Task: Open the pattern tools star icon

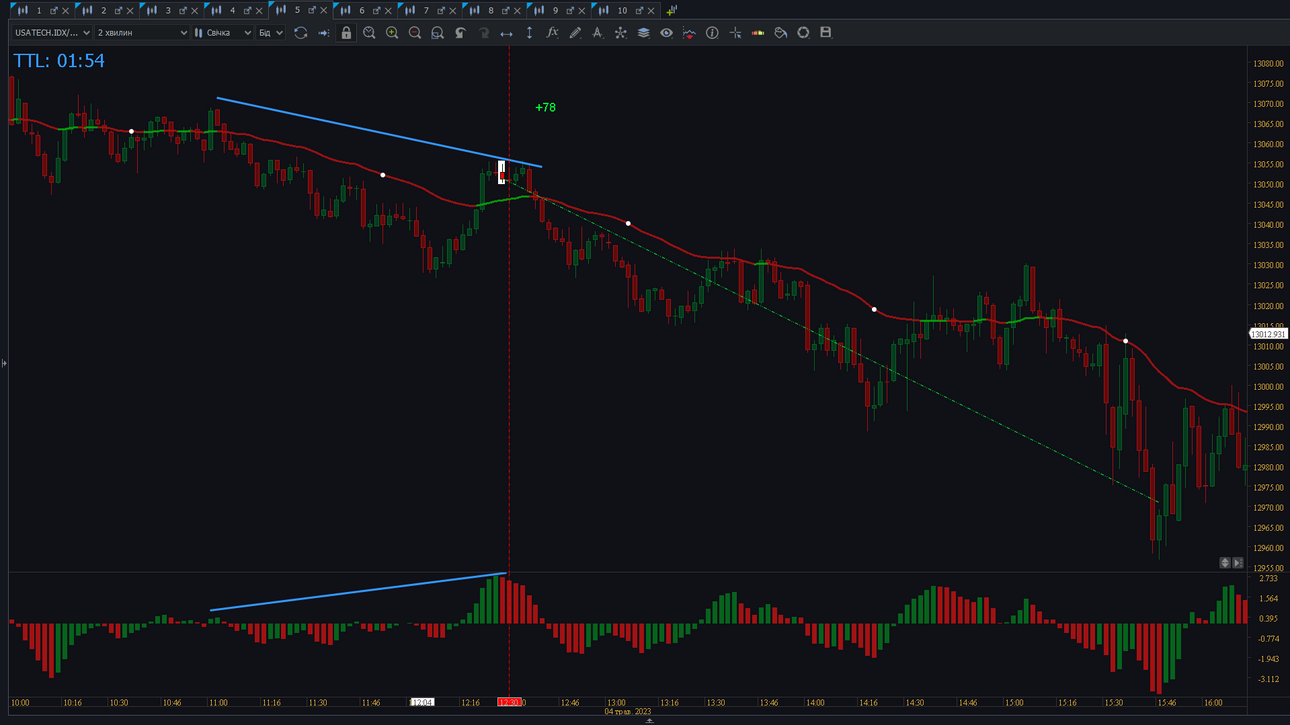Action: 620,33
